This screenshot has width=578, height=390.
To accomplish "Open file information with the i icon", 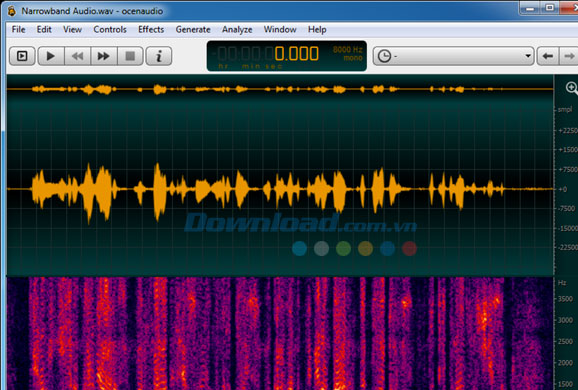I will click(x=159, y=56).
